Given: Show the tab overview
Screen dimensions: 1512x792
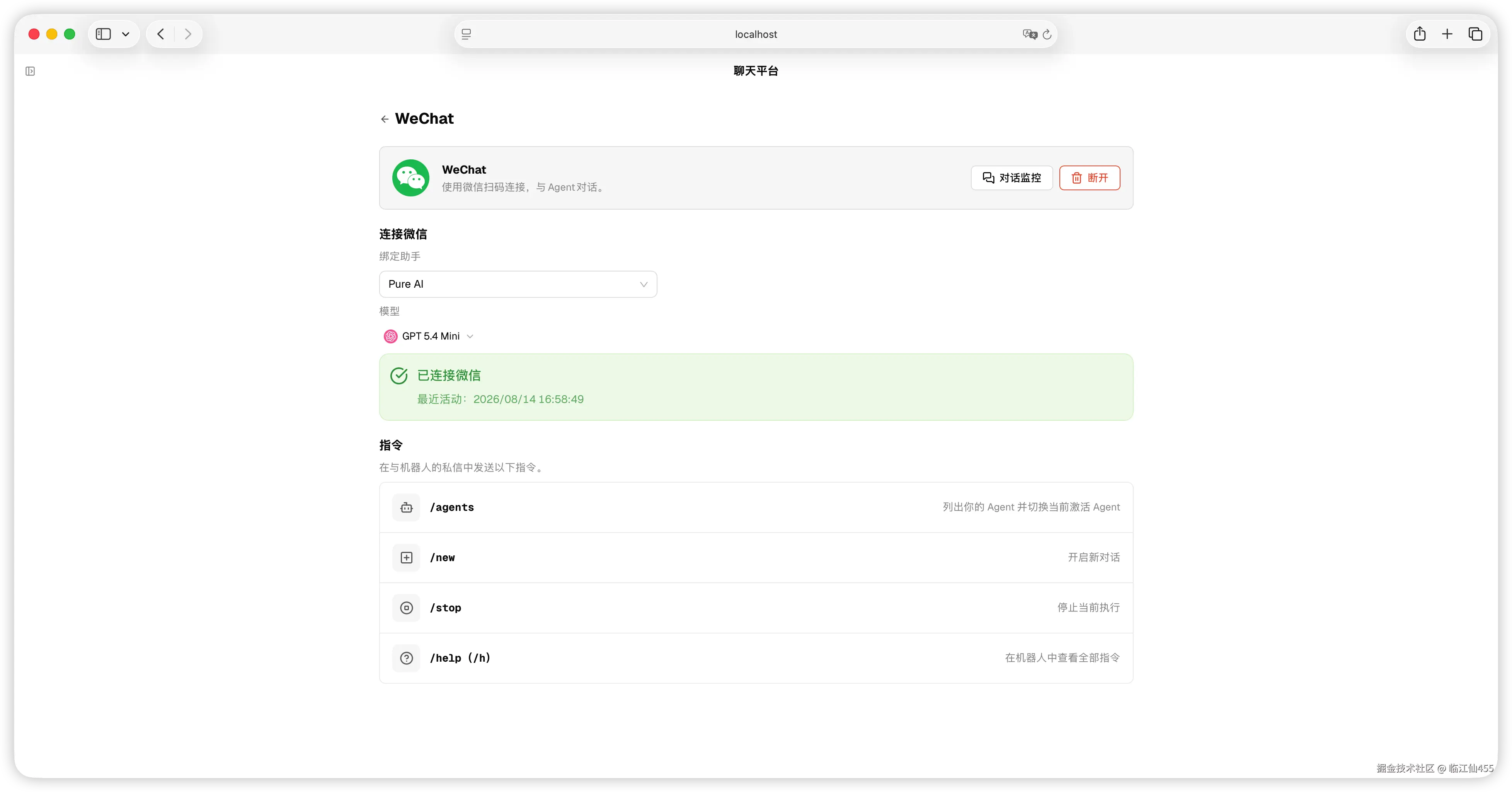Looking at the screenshot, I should pos(1475,34).
